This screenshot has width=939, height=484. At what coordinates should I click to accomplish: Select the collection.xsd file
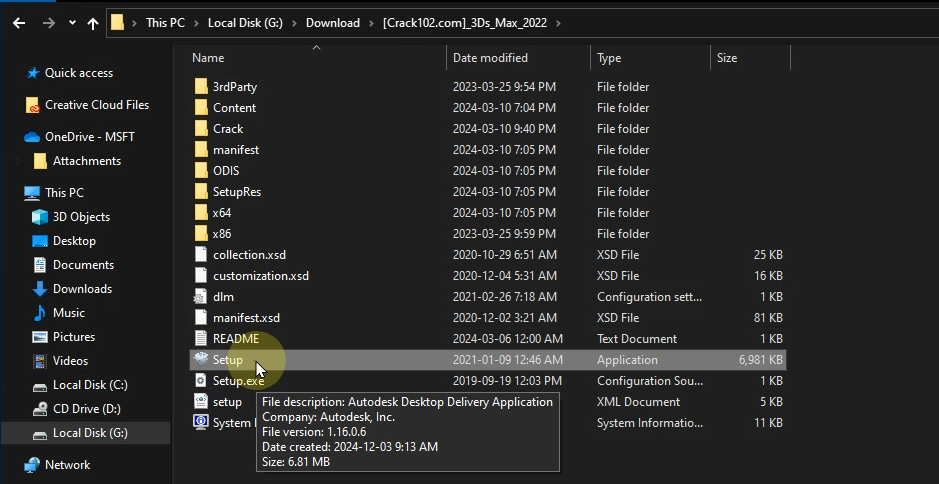249,255
